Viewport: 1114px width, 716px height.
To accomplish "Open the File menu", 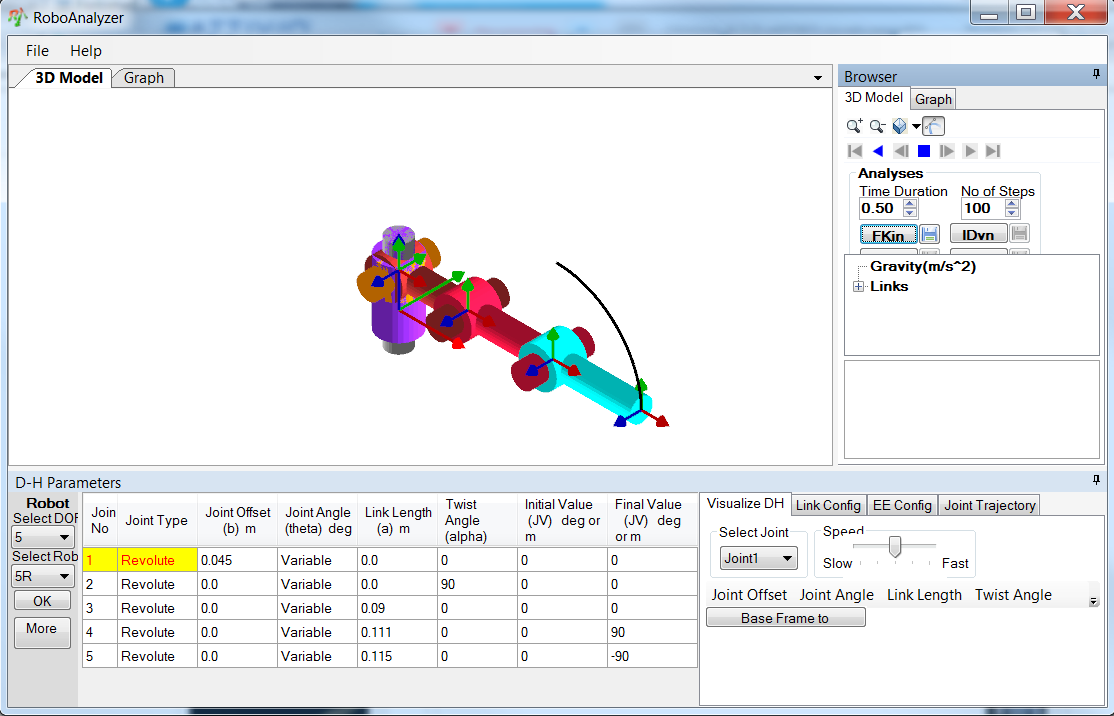I will pyautogui.click(x=37, y=51).
